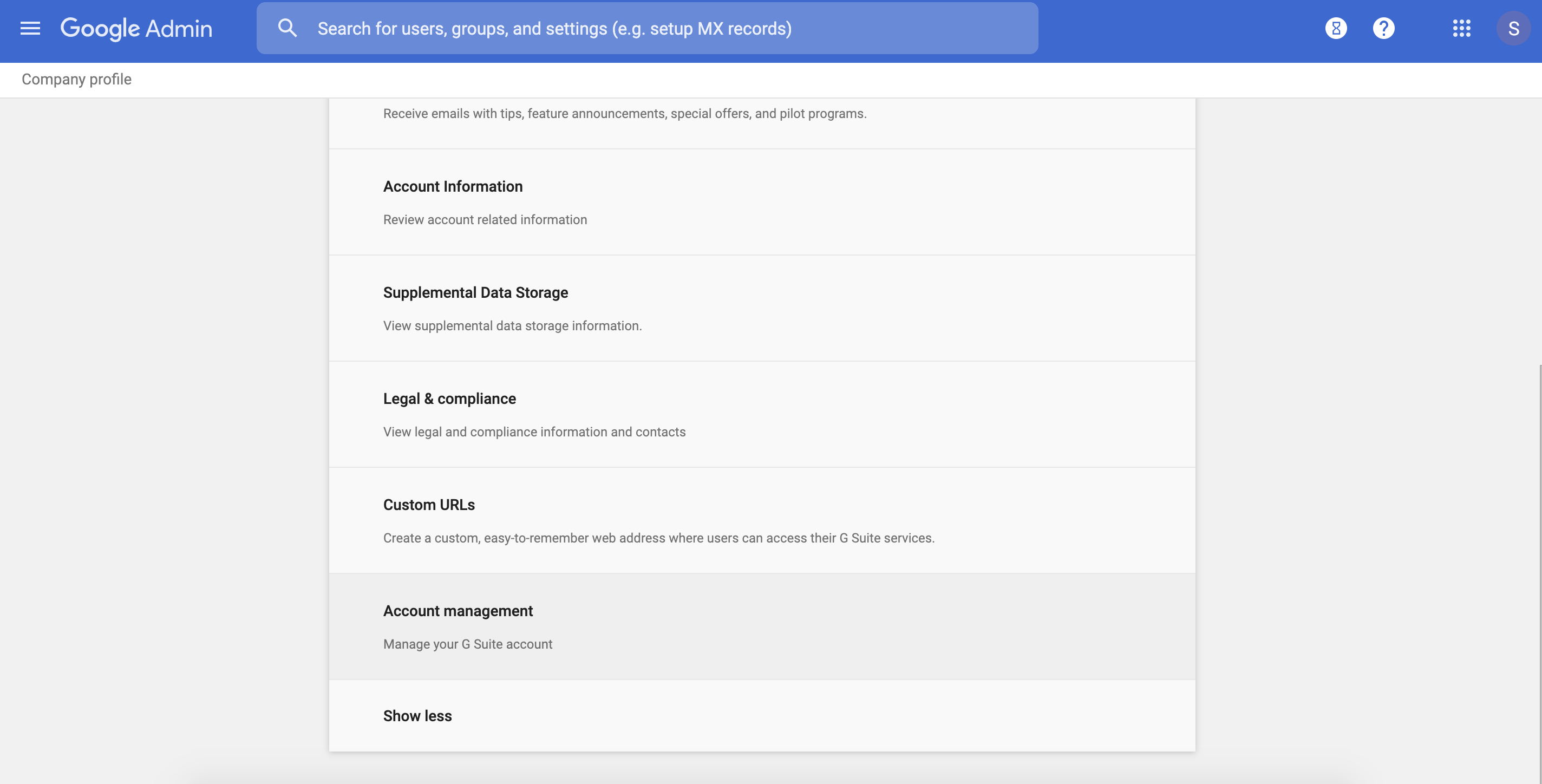
Task: Open the Help question mark icon
Action: (1383, 28)
